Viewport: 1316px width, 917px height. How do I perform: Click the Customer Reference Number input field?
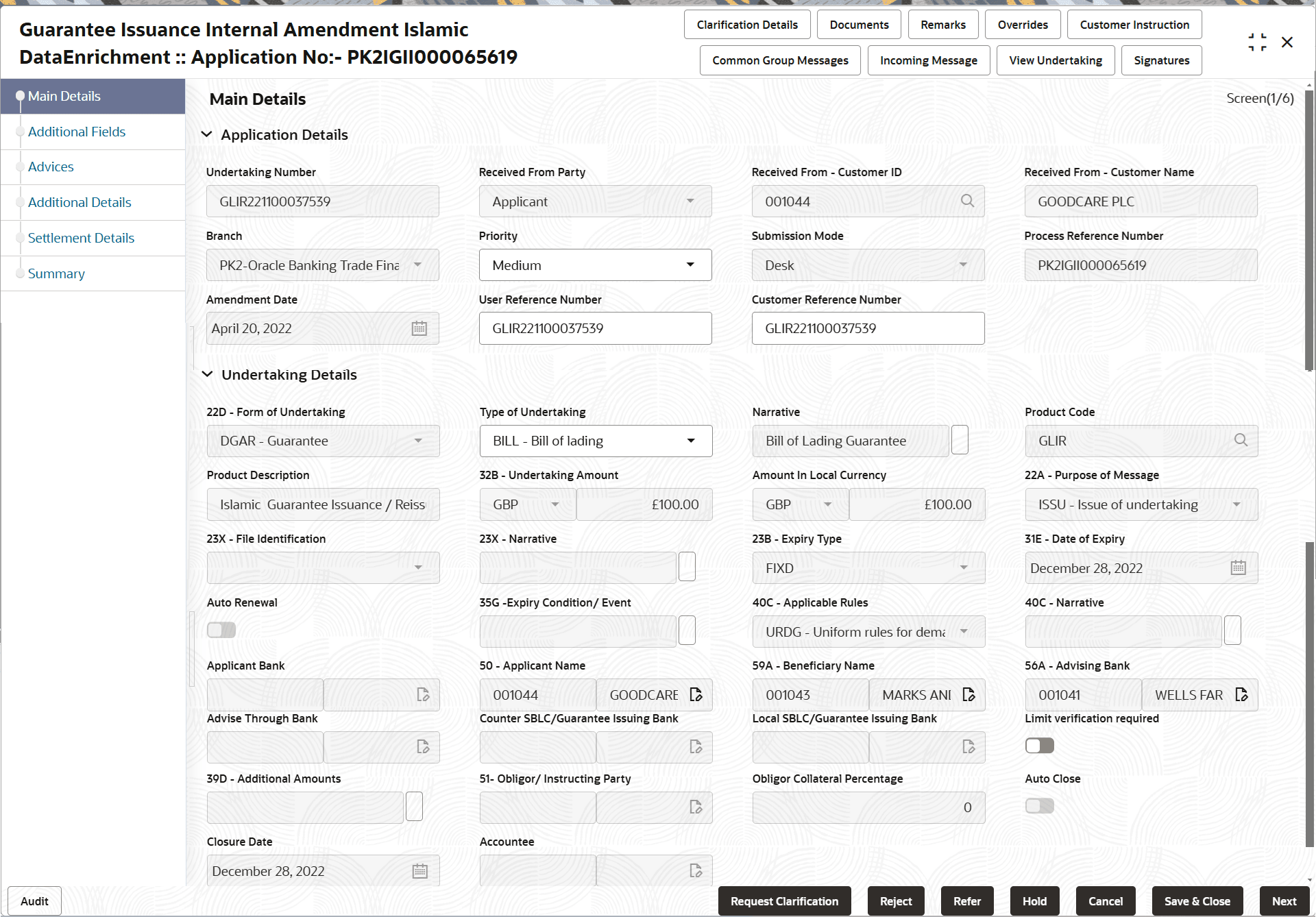pyautogui.click(x=867, y=328)
